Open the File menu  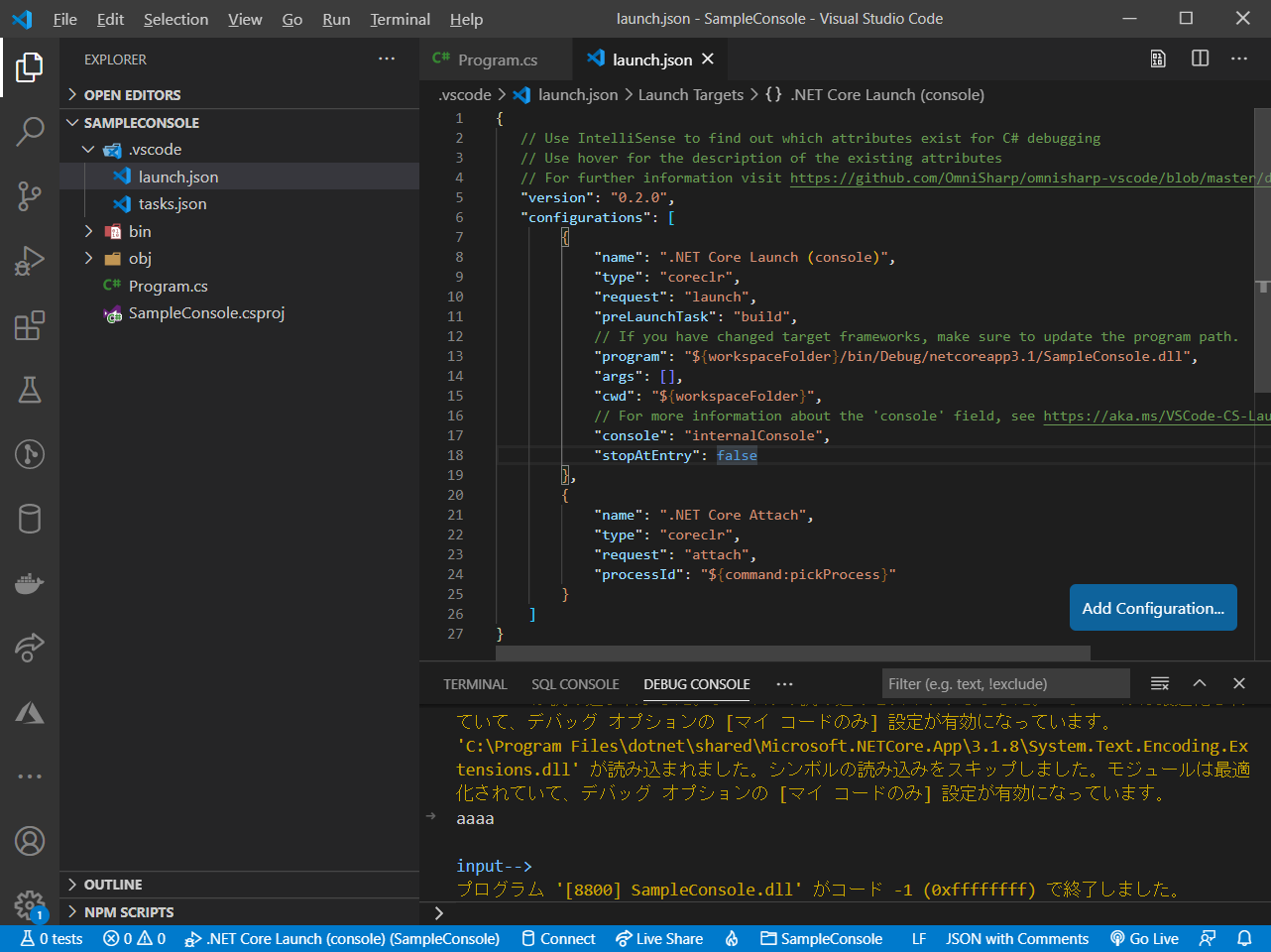pyautogui.click(x=65, y=19)
